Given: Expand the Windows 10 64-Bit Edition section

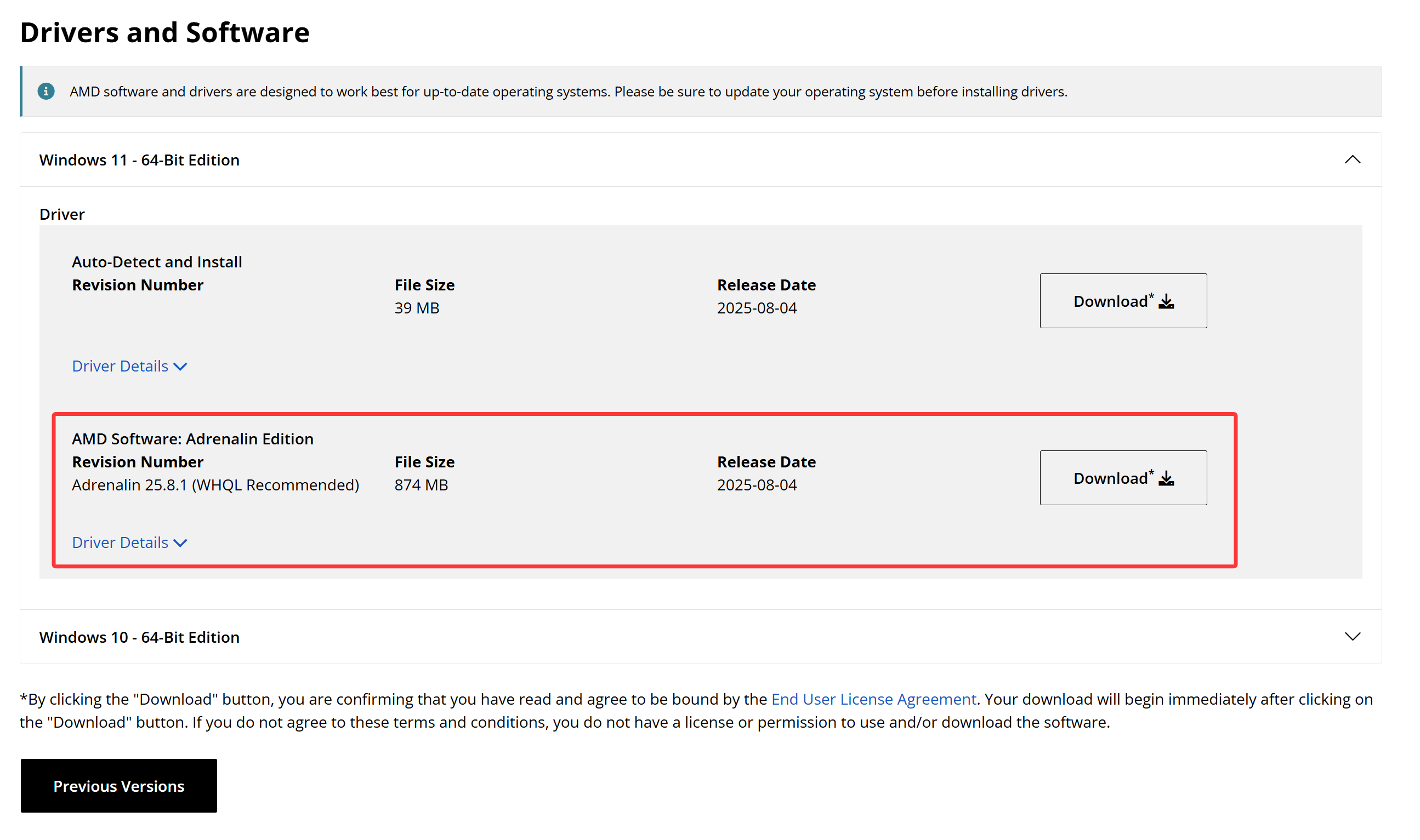Looking at the screenshot, I should [x=1352, y=637].
